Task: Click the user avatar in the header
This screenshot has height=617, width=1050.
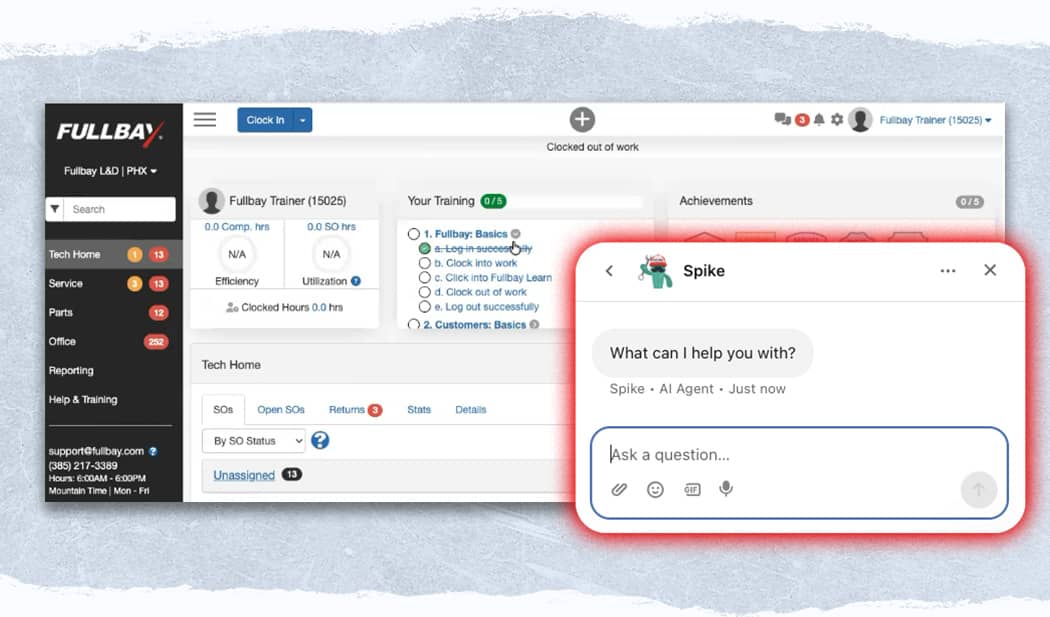Action: click(860, 120)
